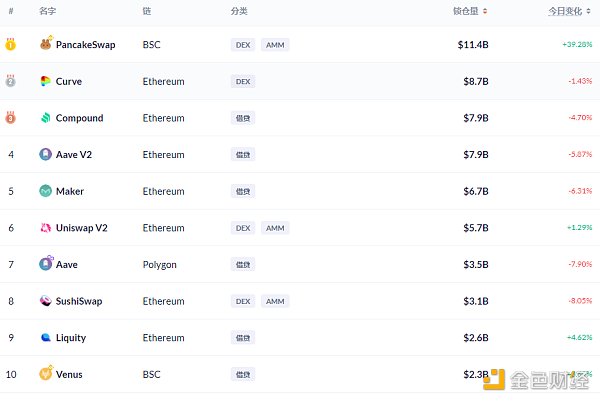
Task: Click the Aave V2 logo icon
Action: point(46,155)
